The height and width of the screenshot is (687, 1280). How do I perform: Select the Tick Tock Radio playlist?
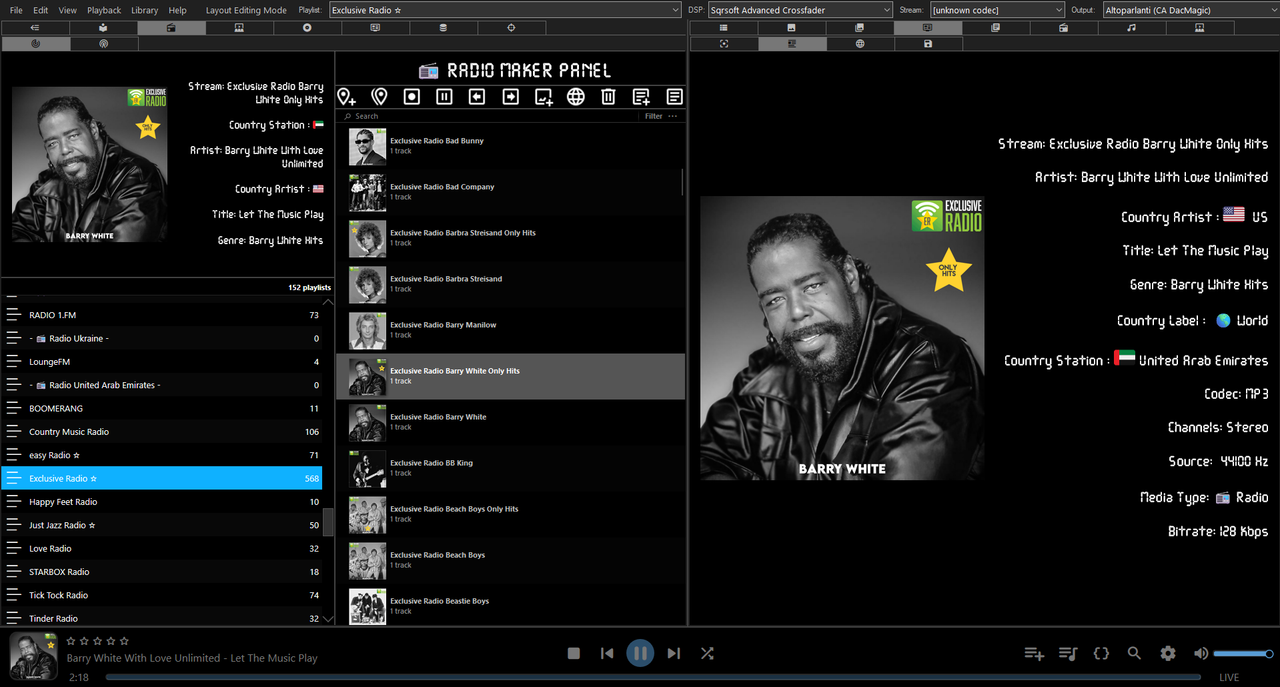[162, 595]
